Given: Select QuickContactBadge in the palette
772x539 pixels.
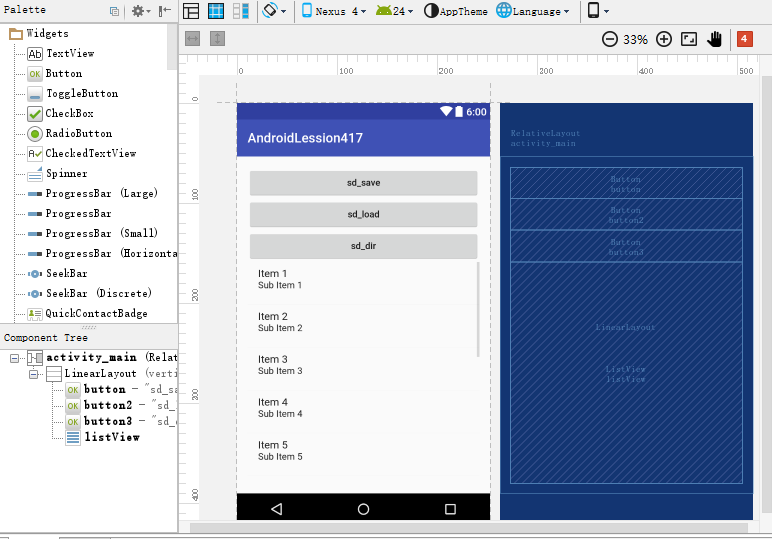Looking at the screenshot, I should coord(87,314).
